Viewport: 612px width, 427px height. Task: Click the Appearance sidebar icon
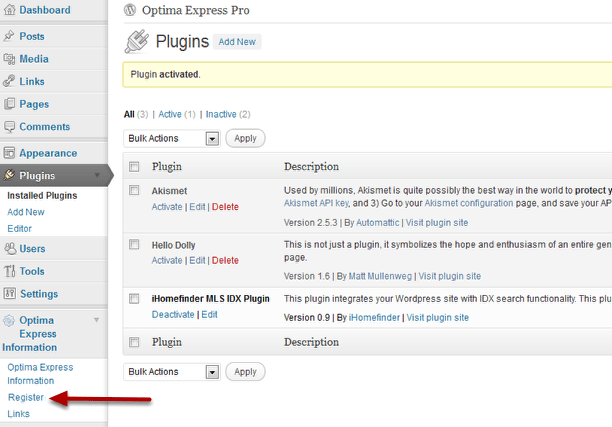9,153
